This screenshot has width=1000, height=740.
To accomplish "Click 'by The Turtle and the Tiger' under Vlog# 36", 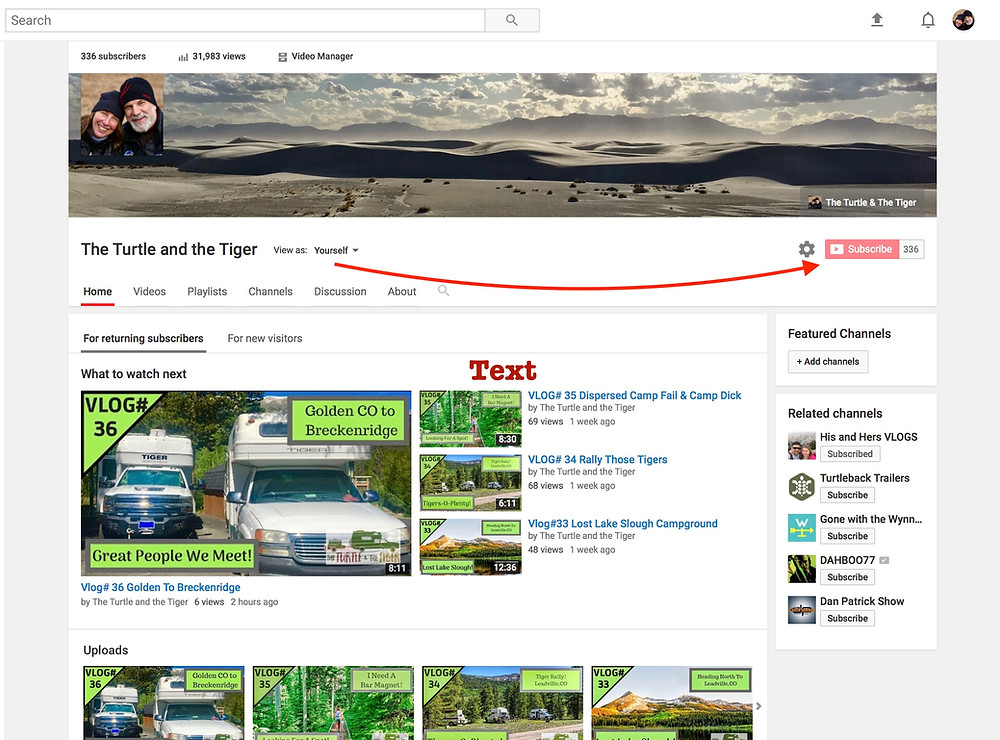I will pyautogui.click(x=135, y=602).
